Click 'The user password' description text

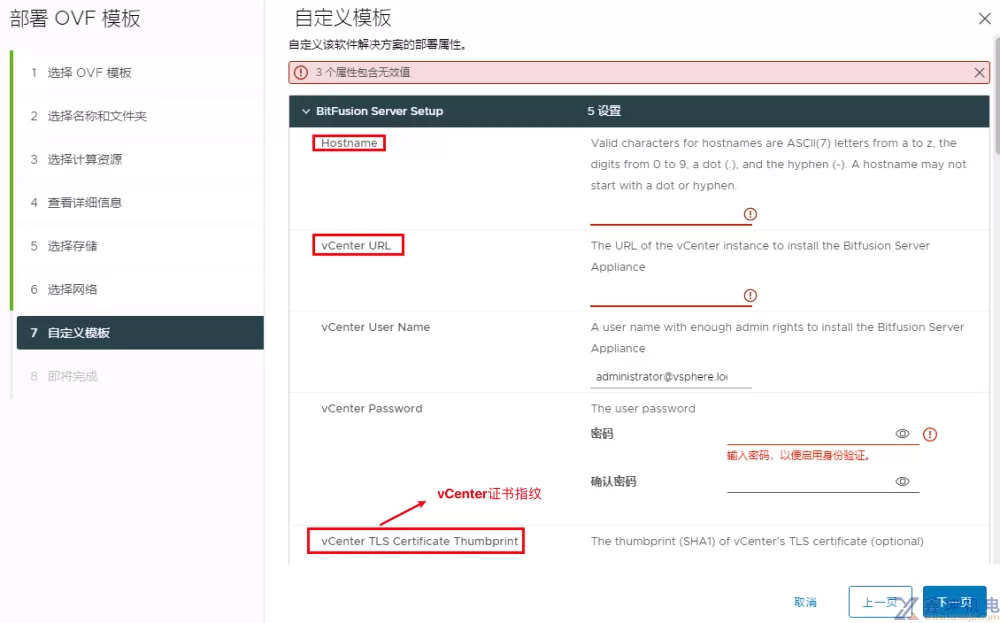click(x=643, y=409)
